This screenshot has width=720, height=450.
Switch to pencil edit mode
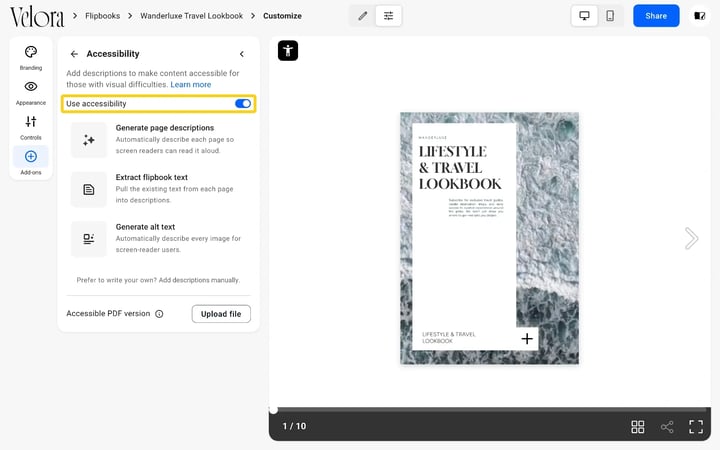(363, 16)
